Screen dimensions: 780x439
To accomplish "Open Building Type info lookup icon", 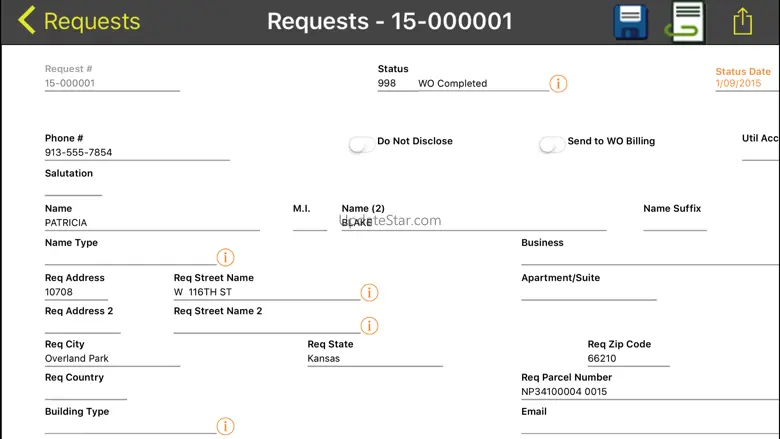I will point(226,427).
